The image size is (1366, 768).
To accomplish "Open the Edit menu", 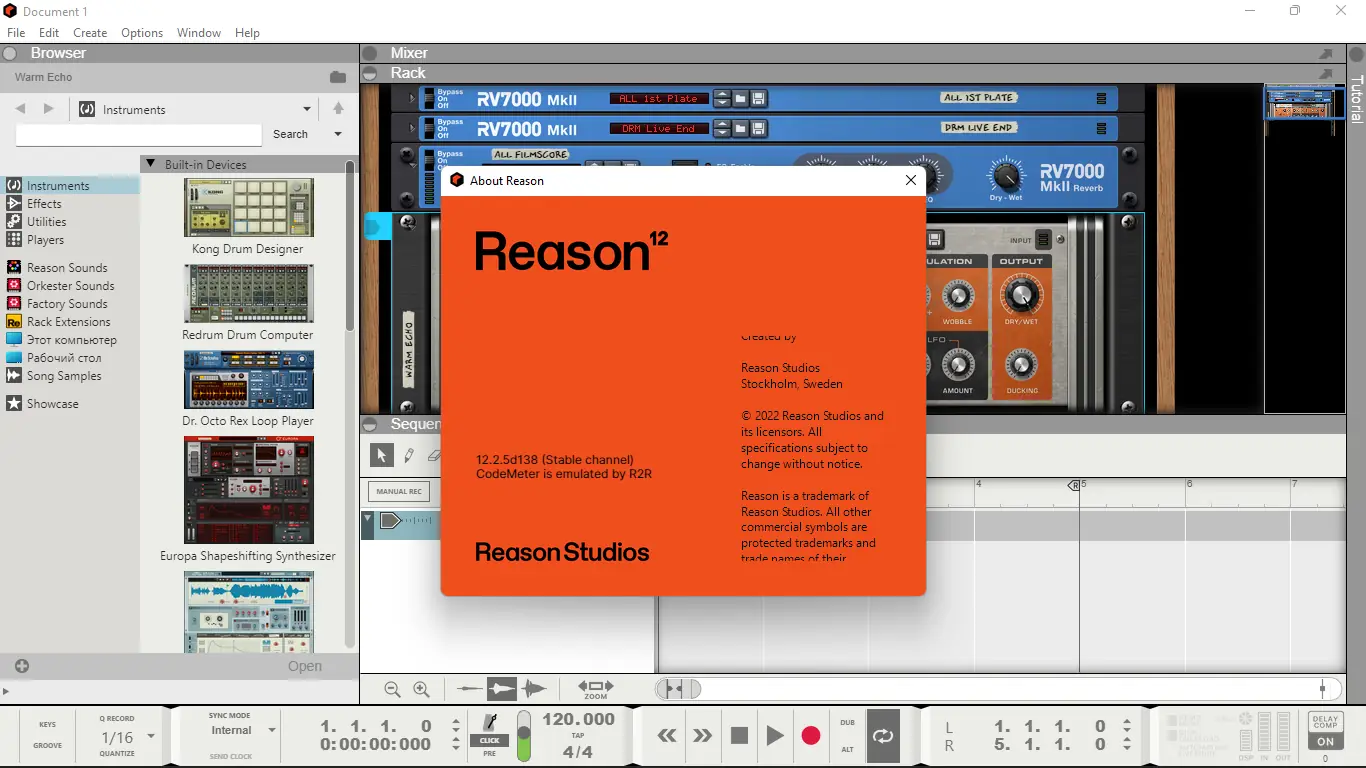I will (49, 33).
